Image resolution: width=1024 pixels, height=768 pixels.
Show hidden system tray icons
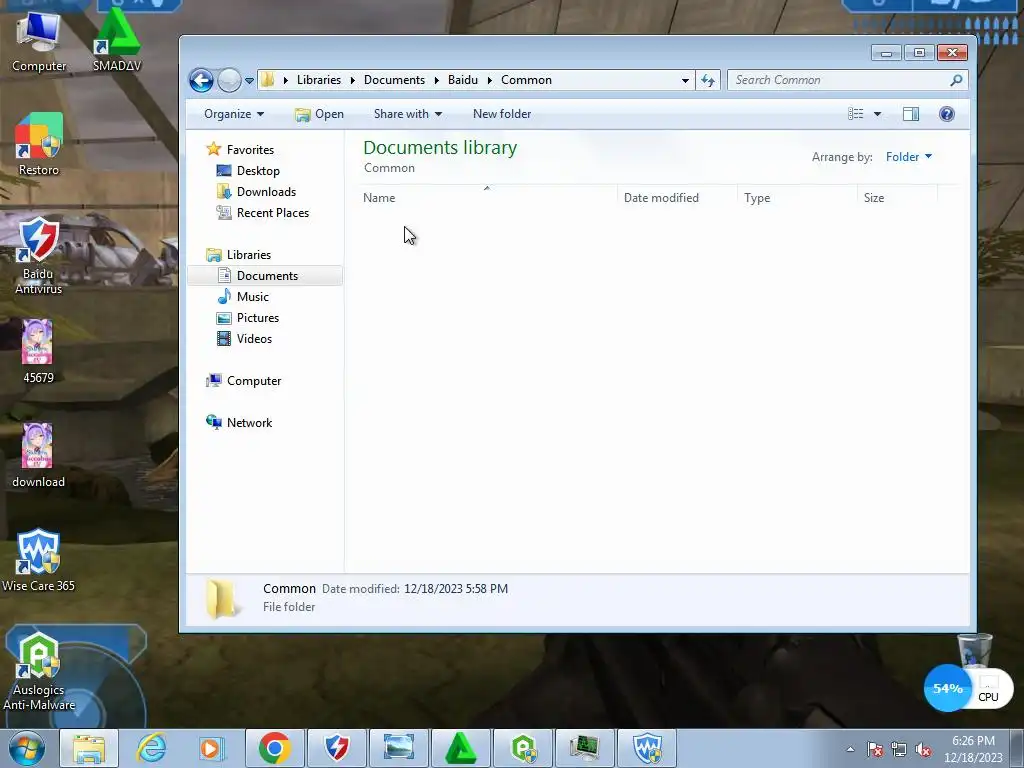coord(850,749)
